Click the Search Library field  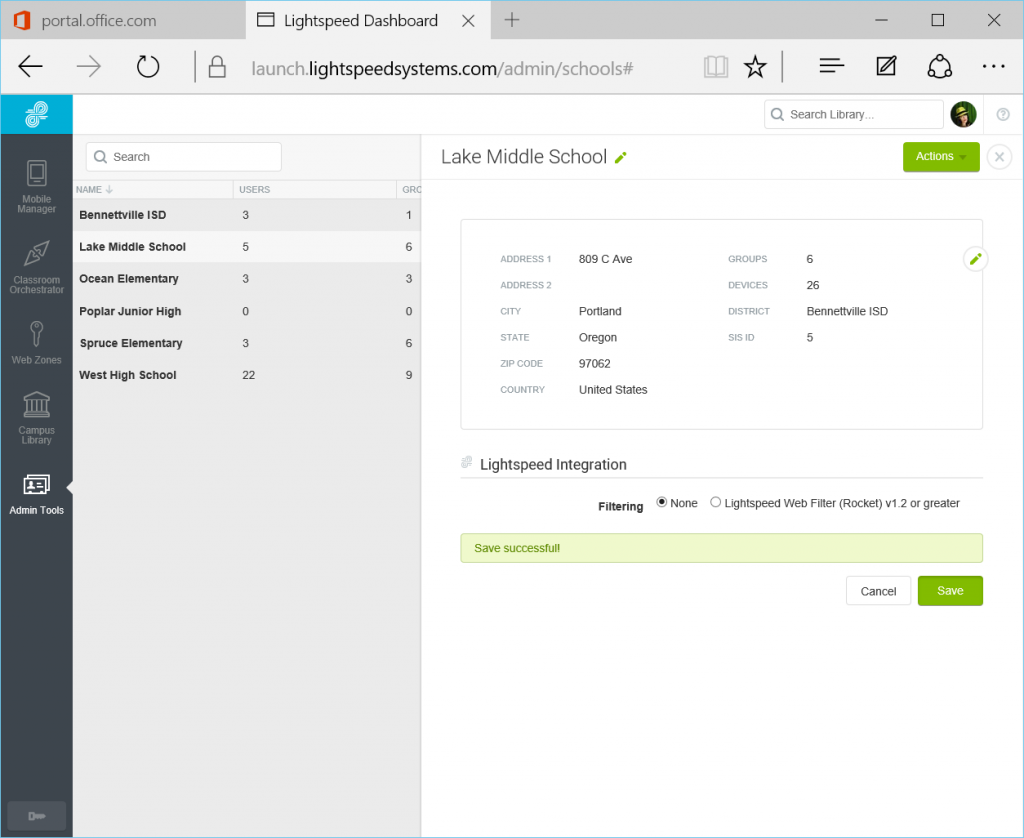tap(854, 114)
